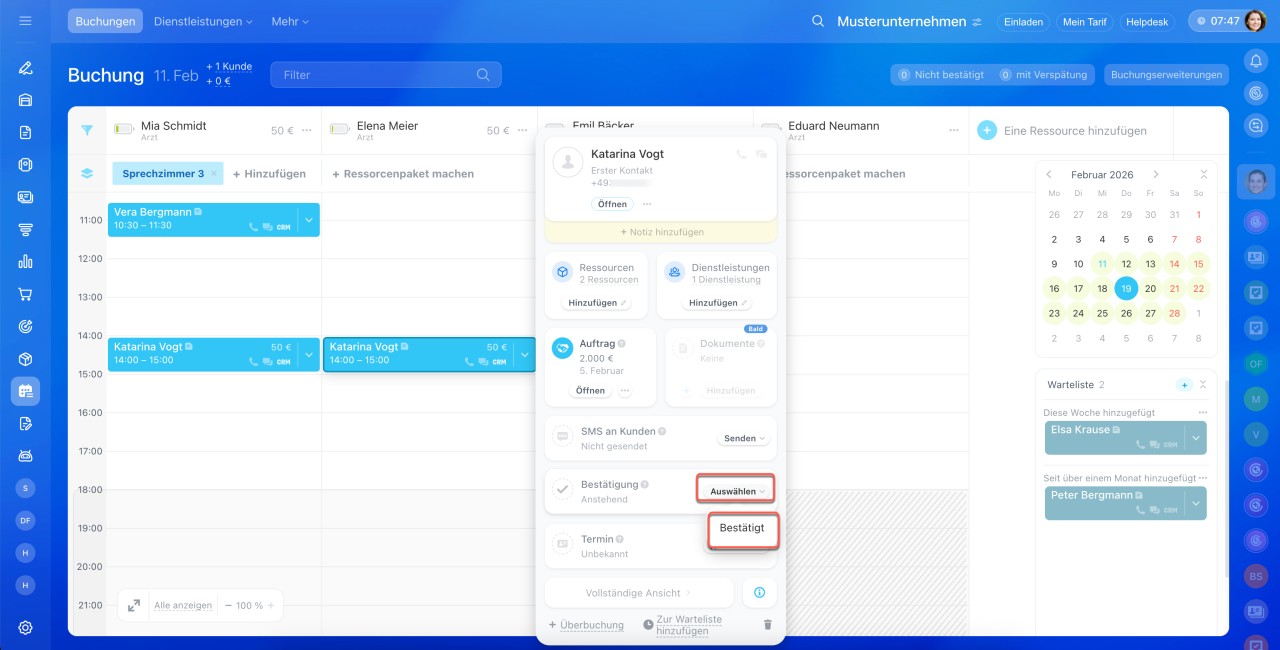Click Öffnen under Auftrag
Image resolution: width=1280 pixels, height=650 pixels.
(x=591, y=391)
